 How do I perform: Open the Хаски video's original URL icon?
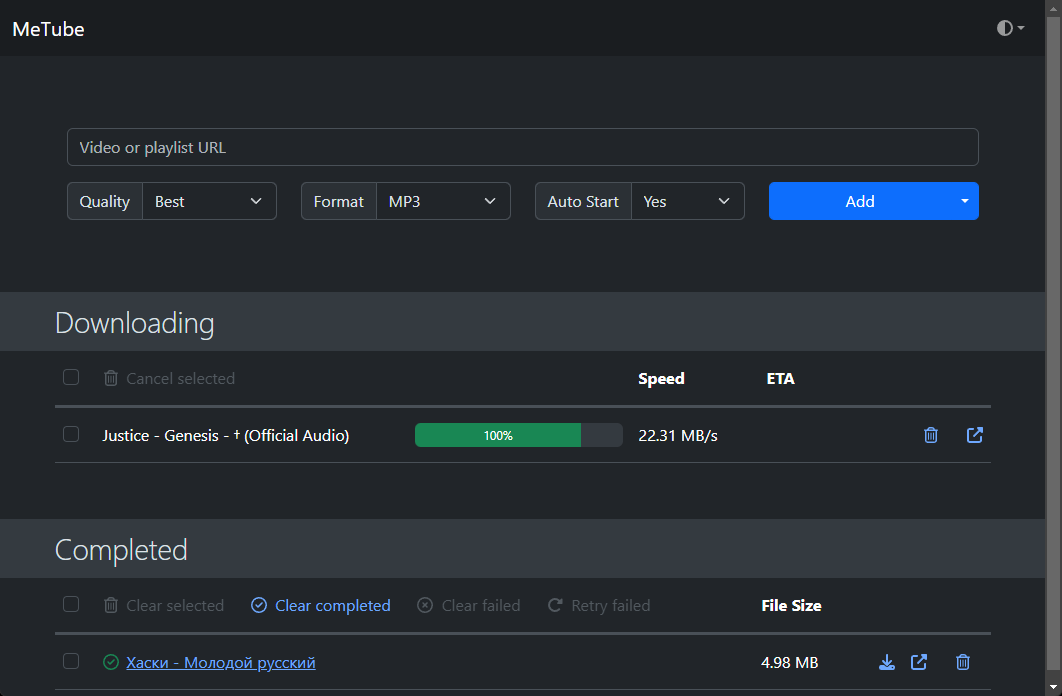point(919,662)
